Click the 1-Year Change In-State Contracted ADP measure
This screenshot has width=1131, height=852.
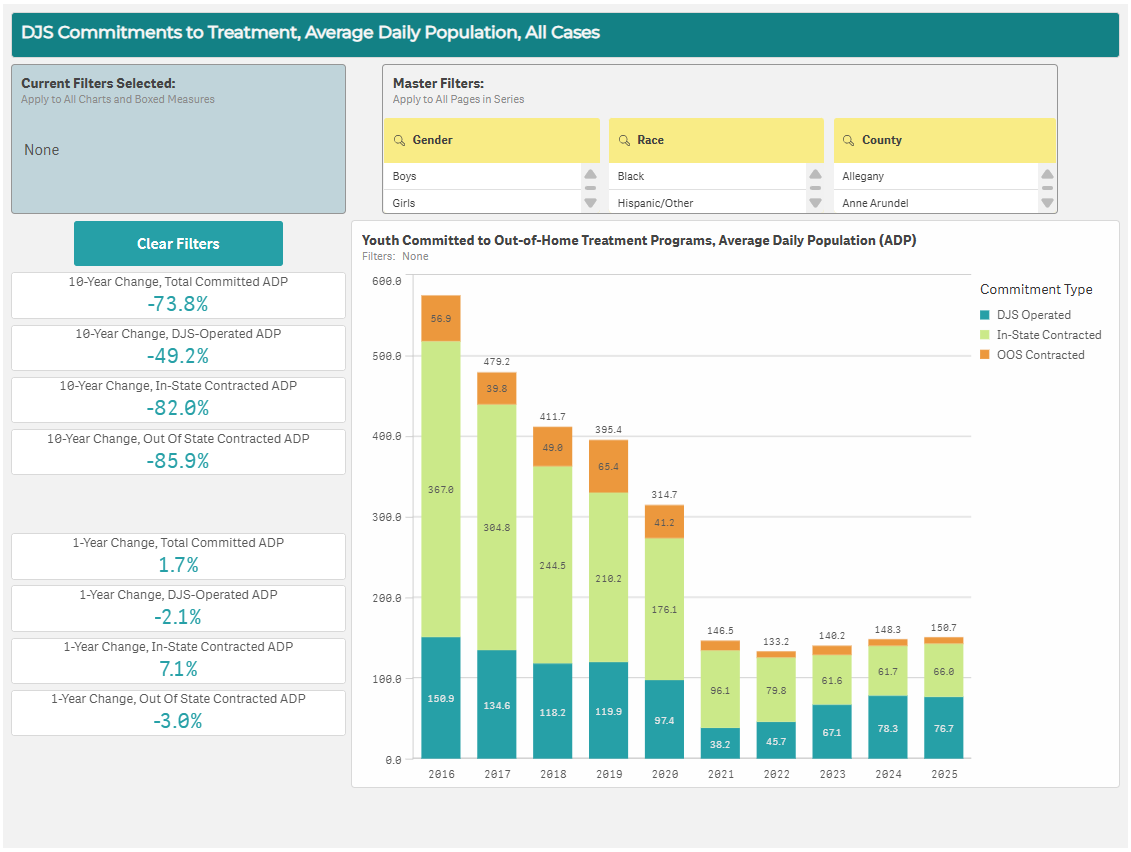pos(178,660)
